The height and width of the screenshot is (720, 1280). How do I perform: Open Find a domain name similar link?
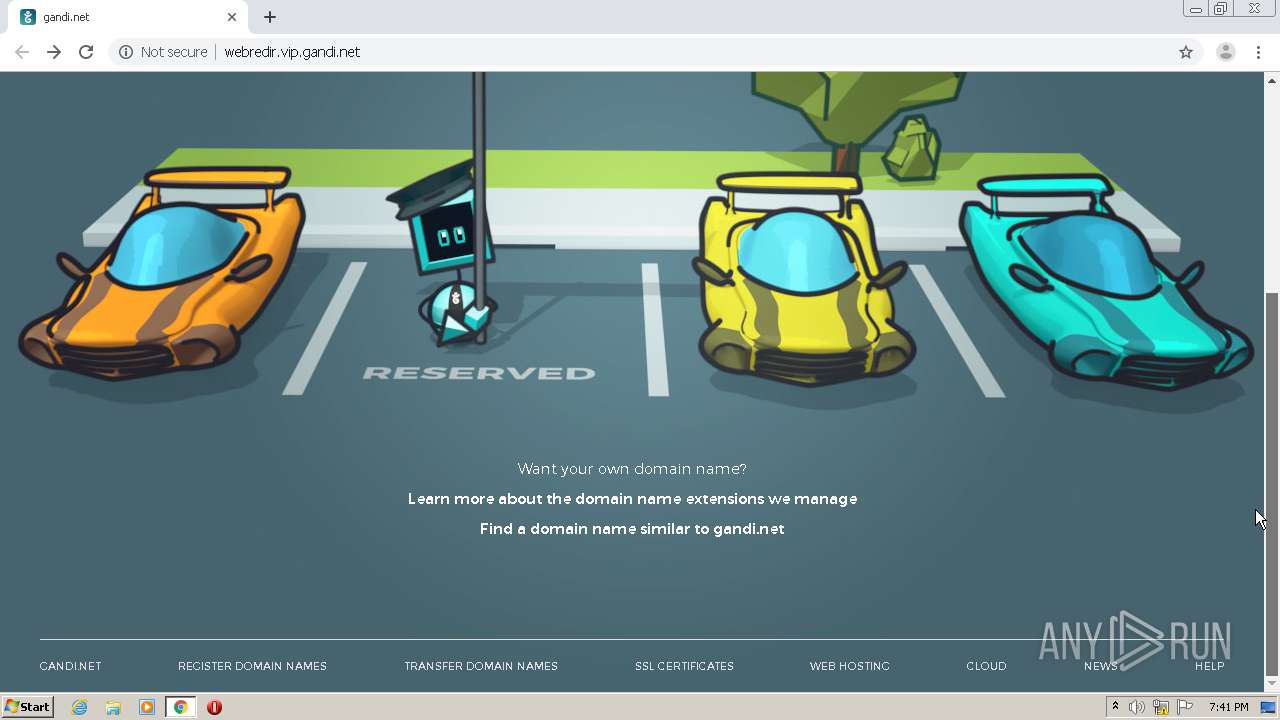click(x=632, y=529)
